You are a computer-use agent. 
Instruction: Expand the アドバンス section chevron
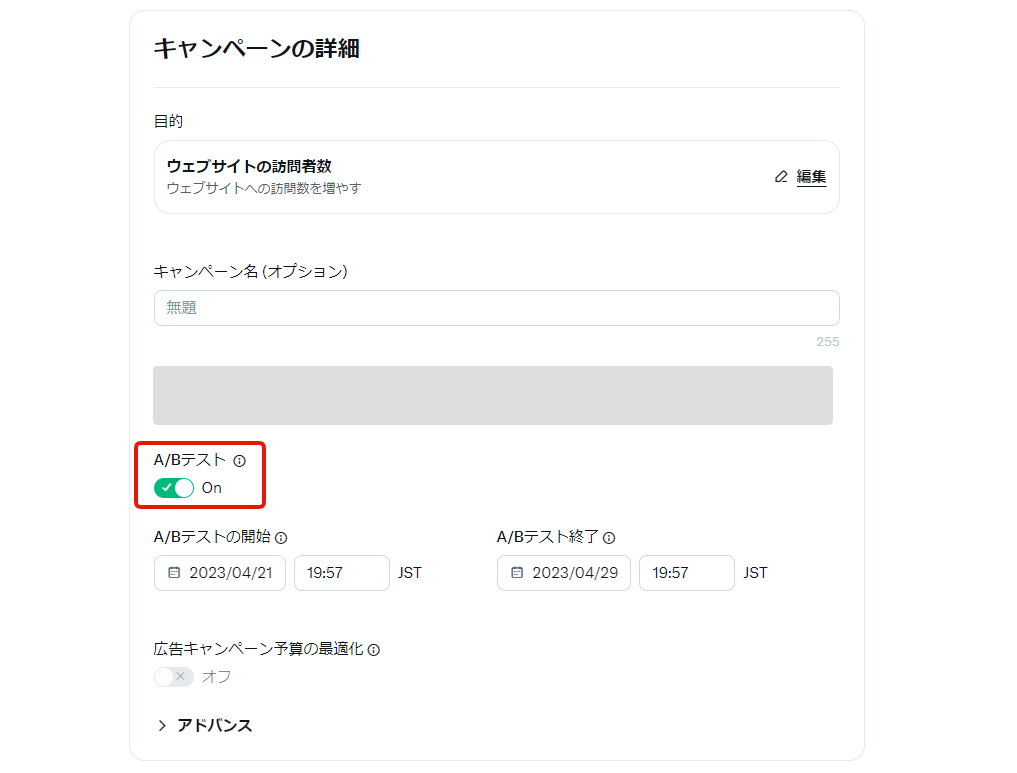[162, 726]
